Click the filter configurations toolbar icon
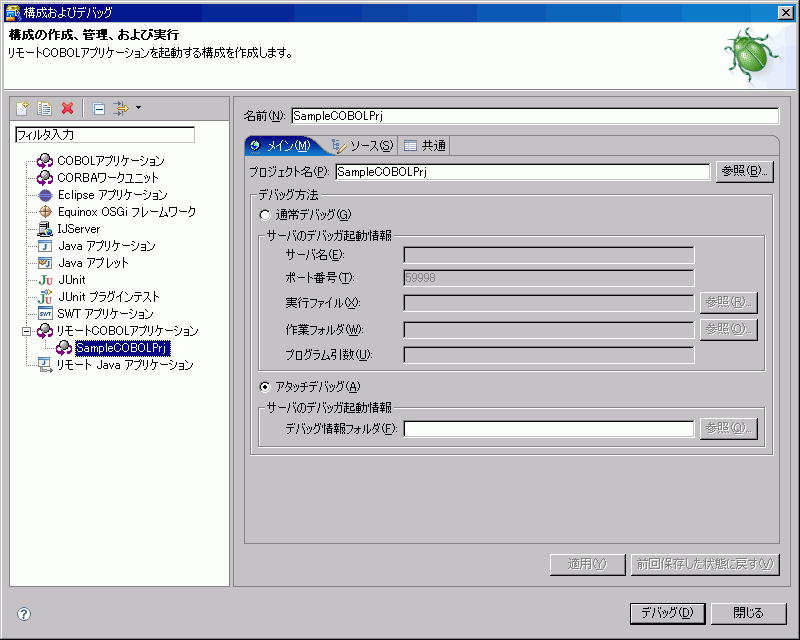The image size is (800, 640). pos(121,108)
